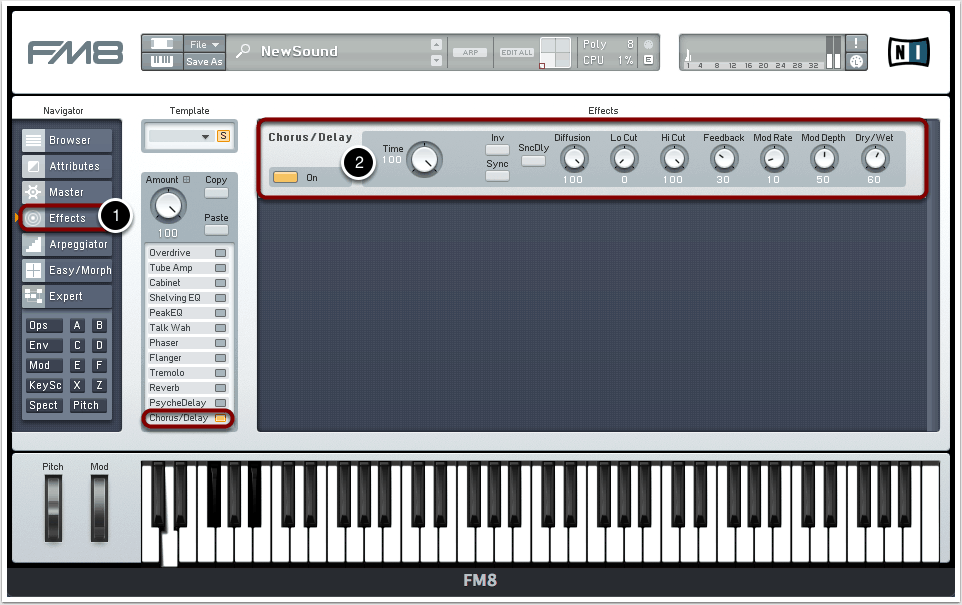962x605 pixels.
Task: Select next preset with down arrow
Action: pos(436,60)
